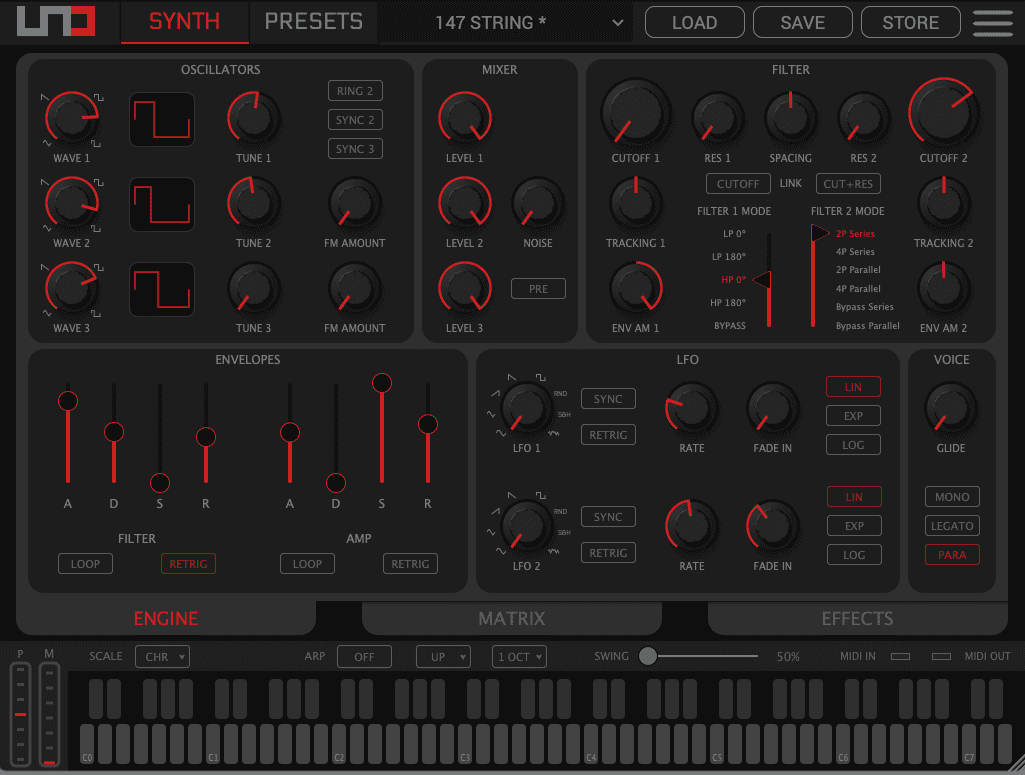Screen dimensions: 1025x775
Task: Click the STORE button
Action: pos(911,22)
